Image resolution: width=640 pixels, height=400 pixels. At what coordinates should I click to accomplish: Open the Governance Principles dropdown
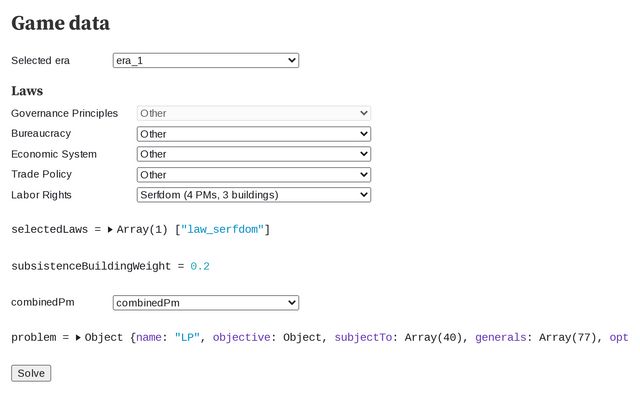[x=253, y=114]
